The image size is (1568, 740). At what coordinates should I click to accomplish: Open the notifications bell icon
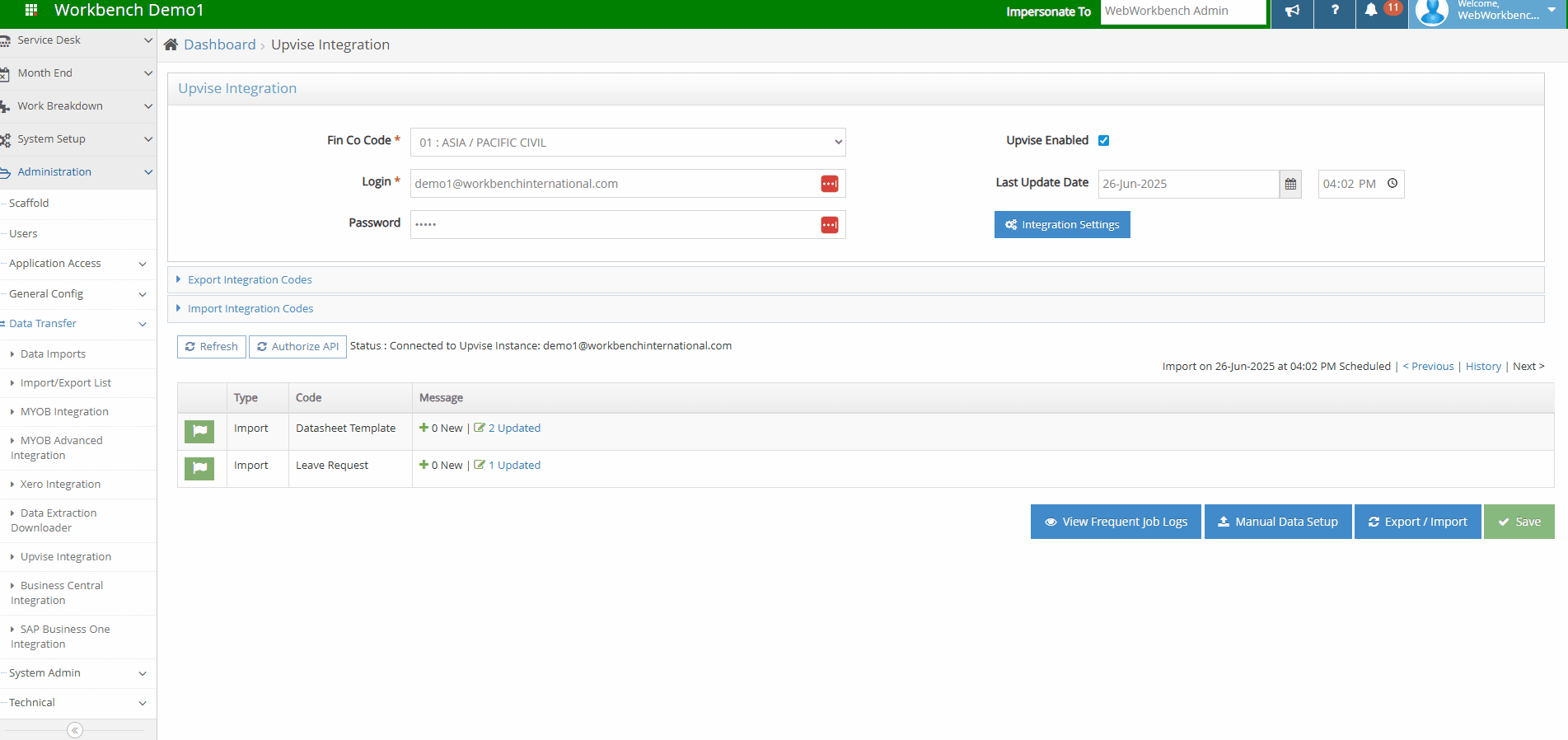pos(1371,10)
